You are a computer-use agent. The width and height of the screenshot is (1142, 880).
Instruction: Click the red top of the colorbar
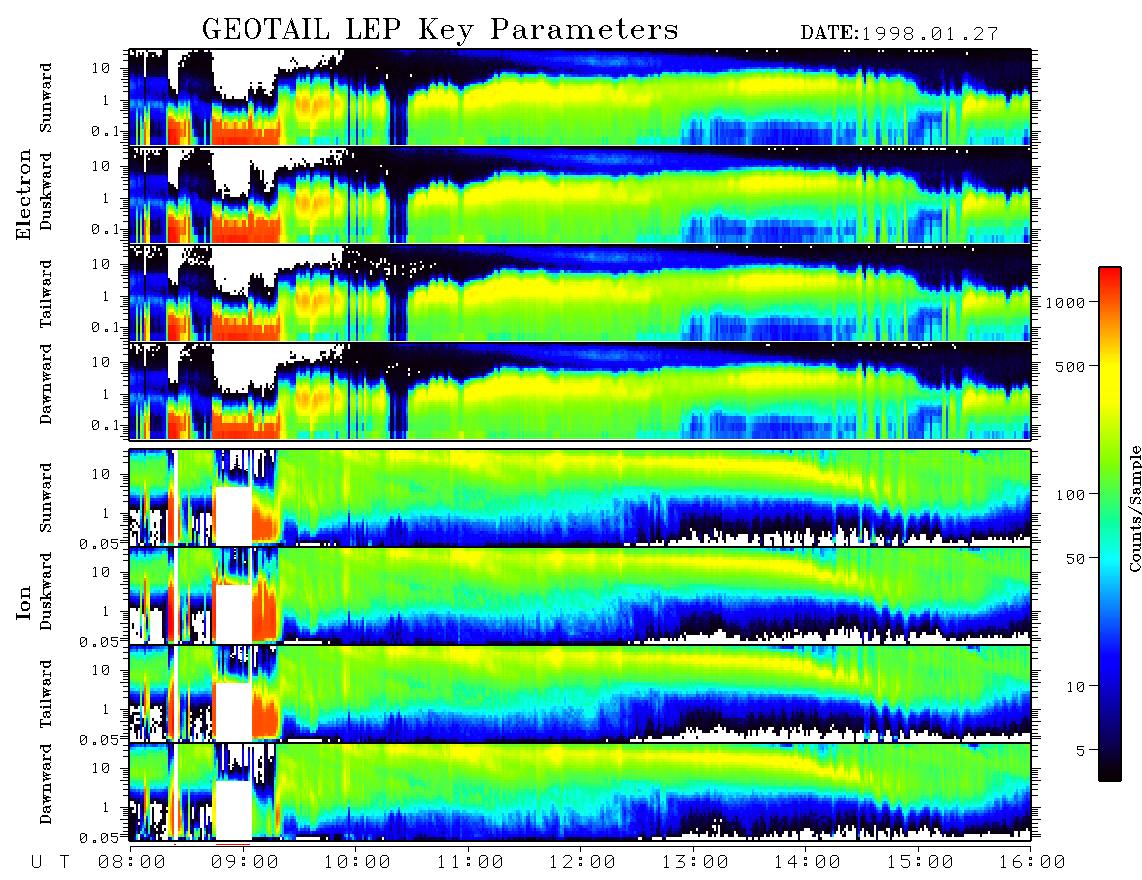pos(1110,277)
